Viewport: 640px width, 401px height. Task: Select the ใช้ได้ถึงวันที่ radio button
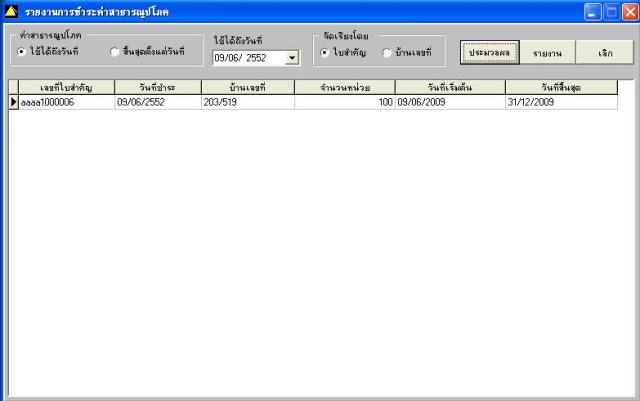22,52
